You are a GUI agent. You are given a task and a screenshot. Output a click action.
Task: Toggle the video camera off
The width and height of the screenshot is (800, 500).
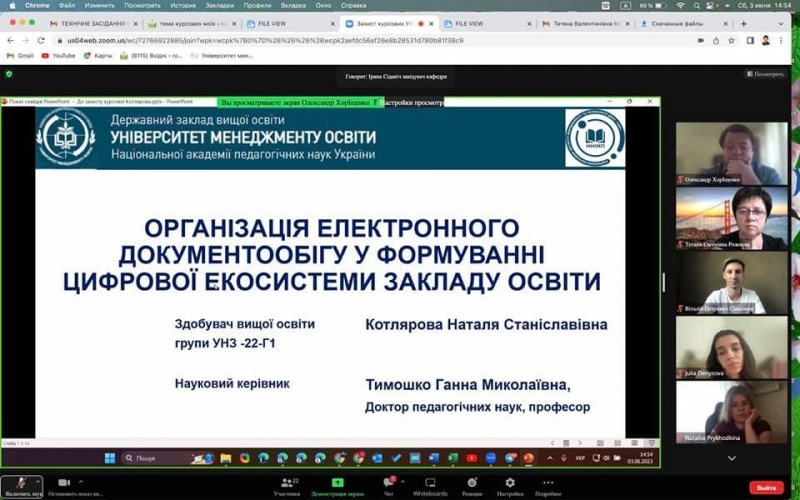[x=62, y=482]
